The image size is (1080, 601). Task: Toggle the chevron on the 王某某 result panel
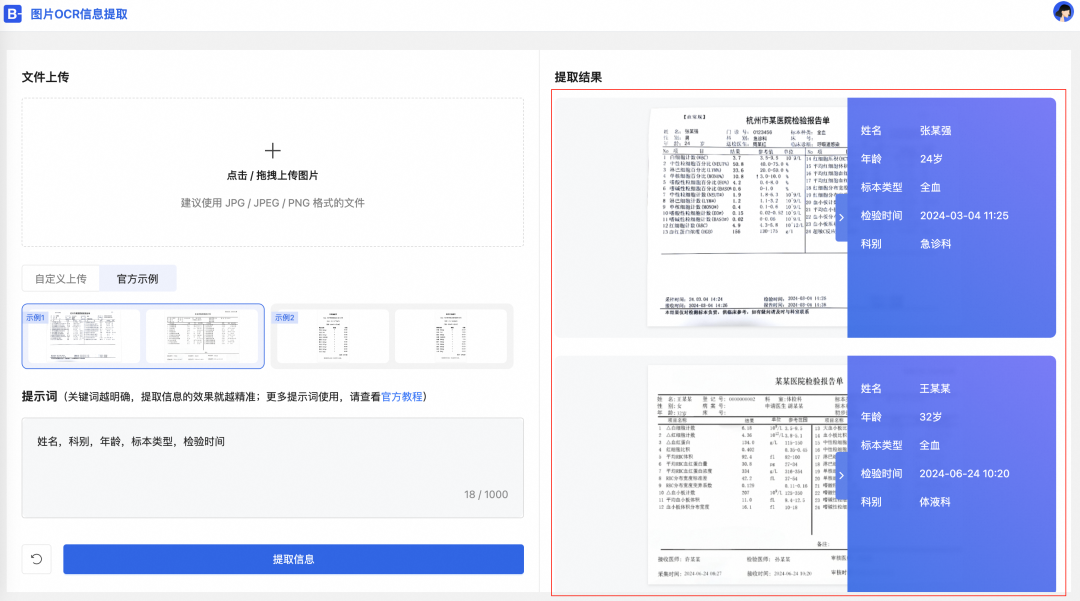click(841, 475)
